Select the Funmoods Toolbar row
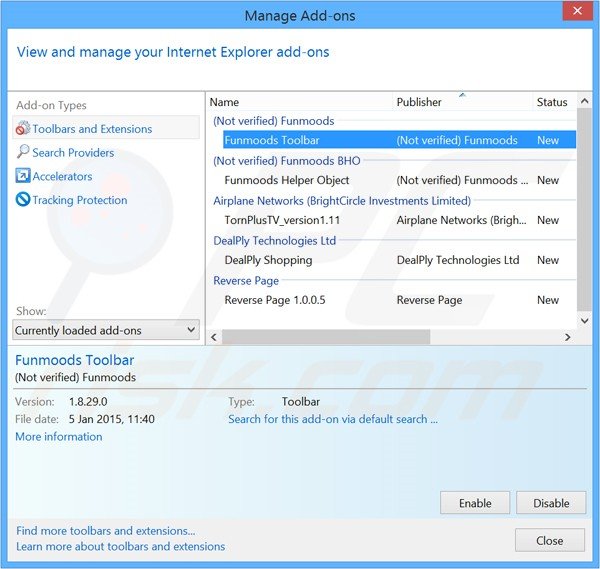This screenshot has width=600, height=569. pyautogui.click(x=399, y=140)
